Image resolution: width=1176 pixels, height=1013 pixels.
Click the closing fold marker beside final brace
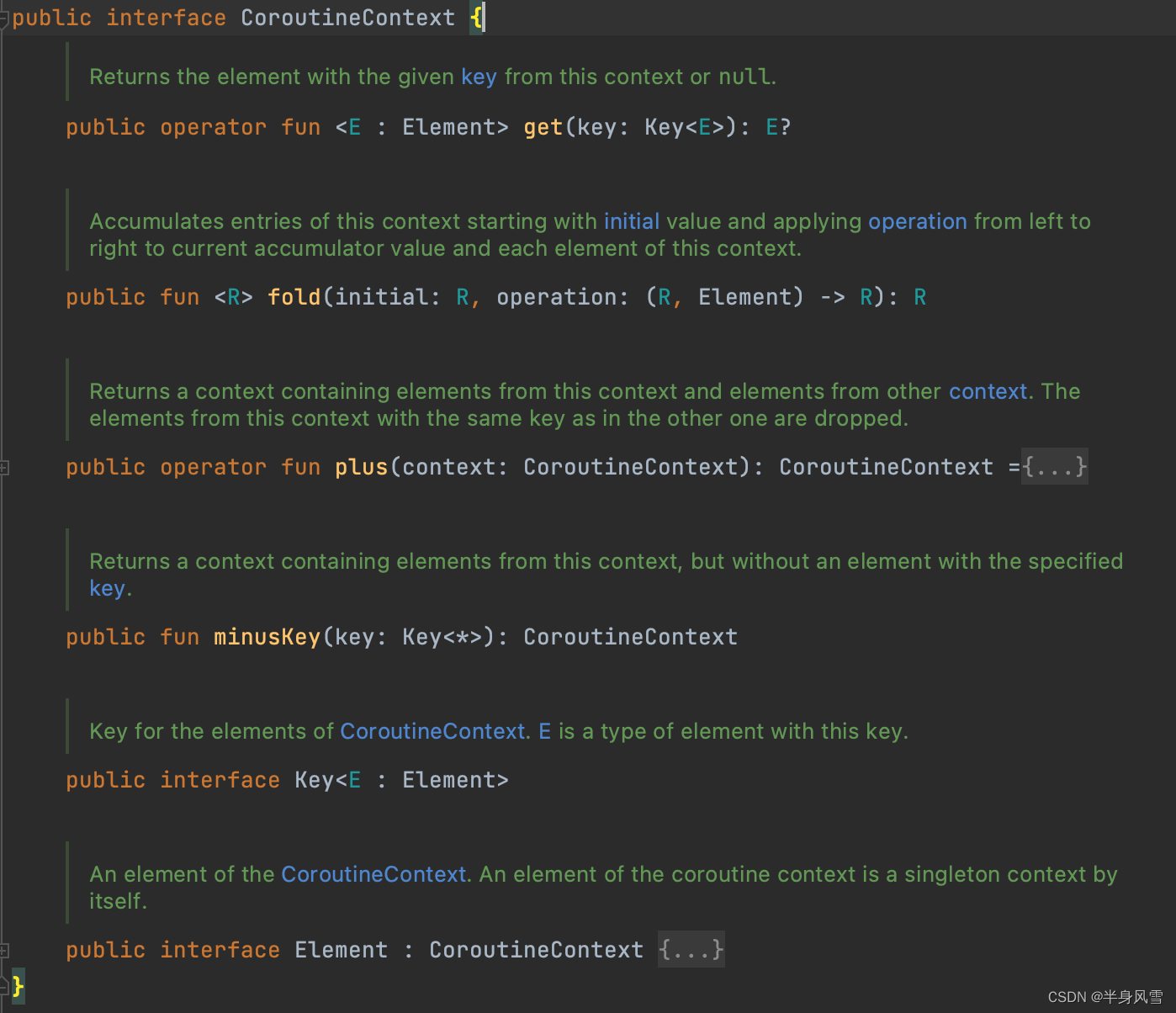pyautogui.click(x=4, y=984)
